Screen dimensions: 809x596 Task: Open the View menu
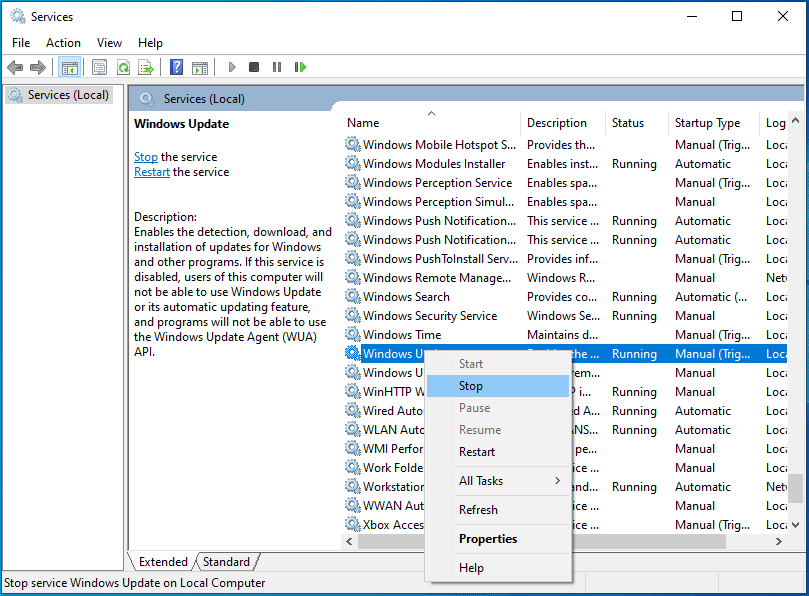tap(109, 43)
